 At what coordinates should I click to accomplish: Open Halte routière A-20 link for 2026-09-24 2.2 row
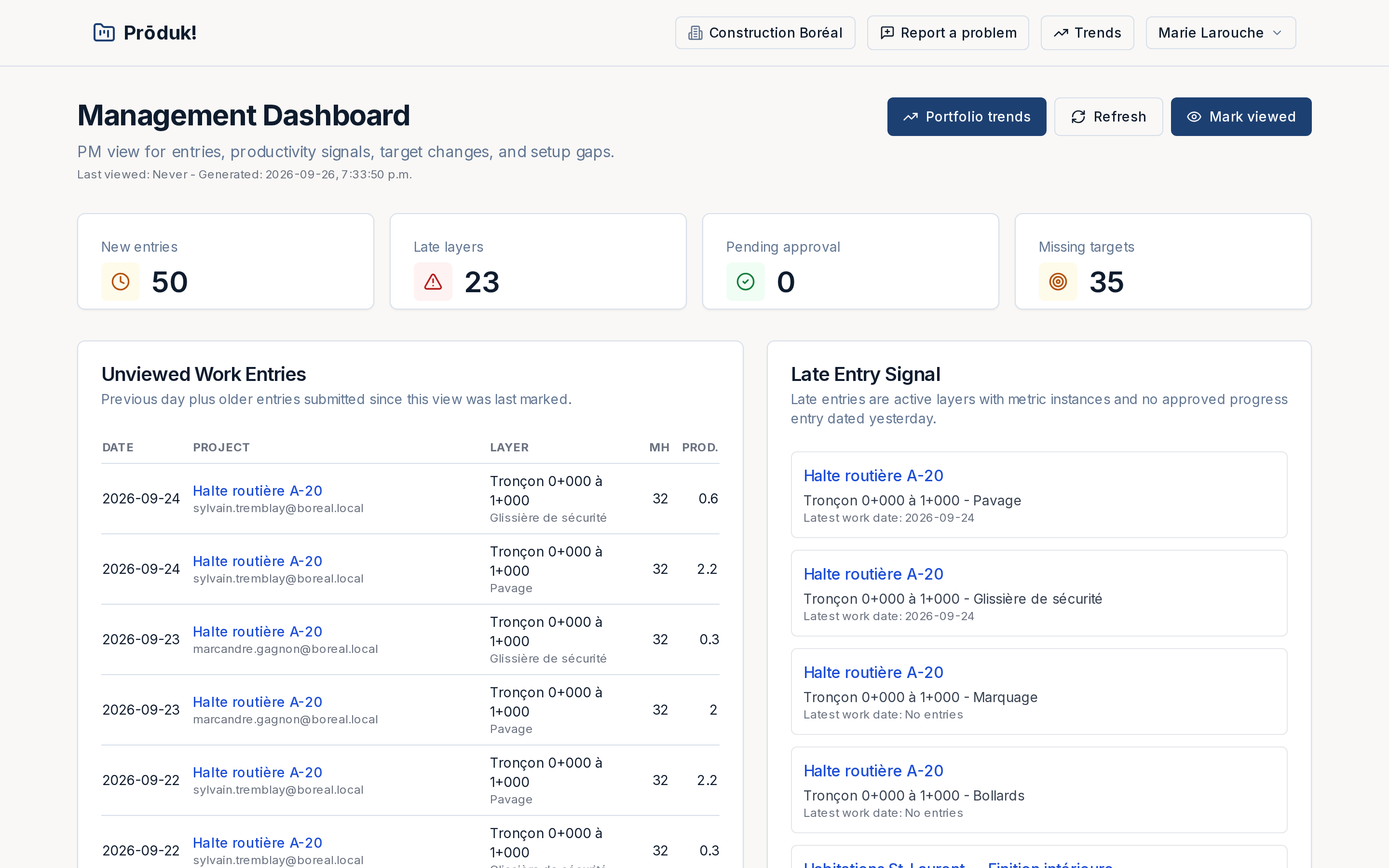(x=257, y=561)
